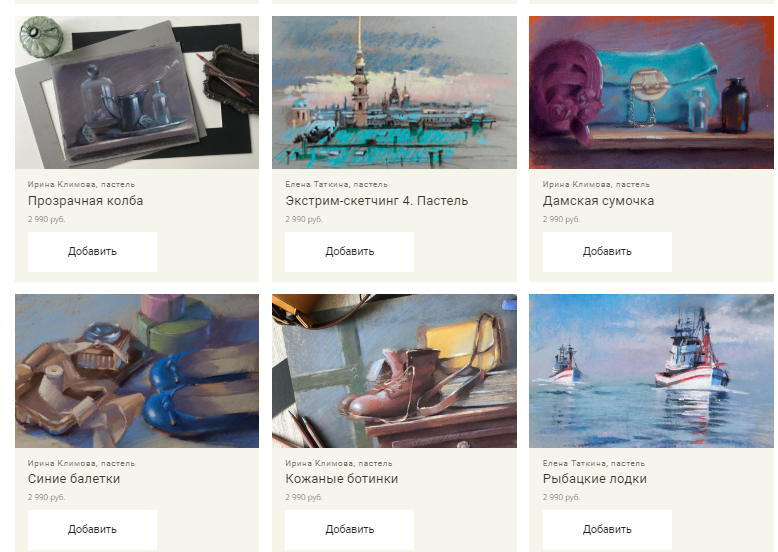778x552 pixels.
Task: Add Кожаные ботинки course with Добавить button
Action: (349, 529)
